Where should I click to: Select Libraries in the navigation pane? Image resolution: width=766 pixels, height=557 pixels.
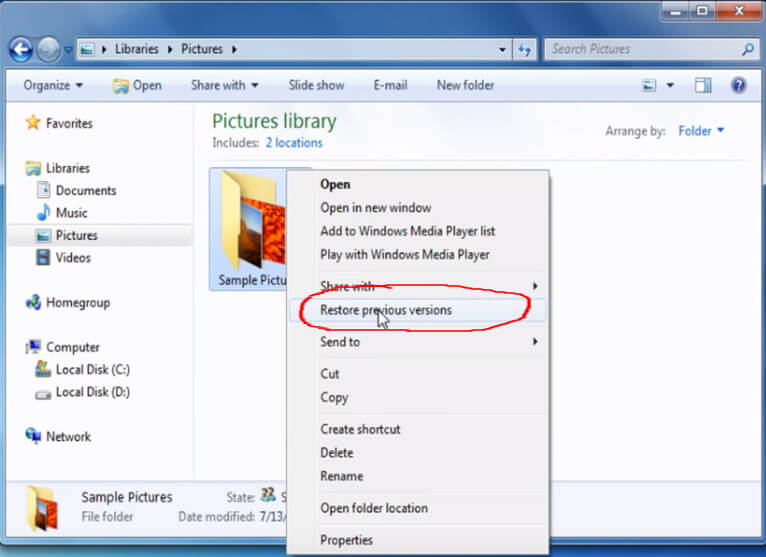[67, 169]
